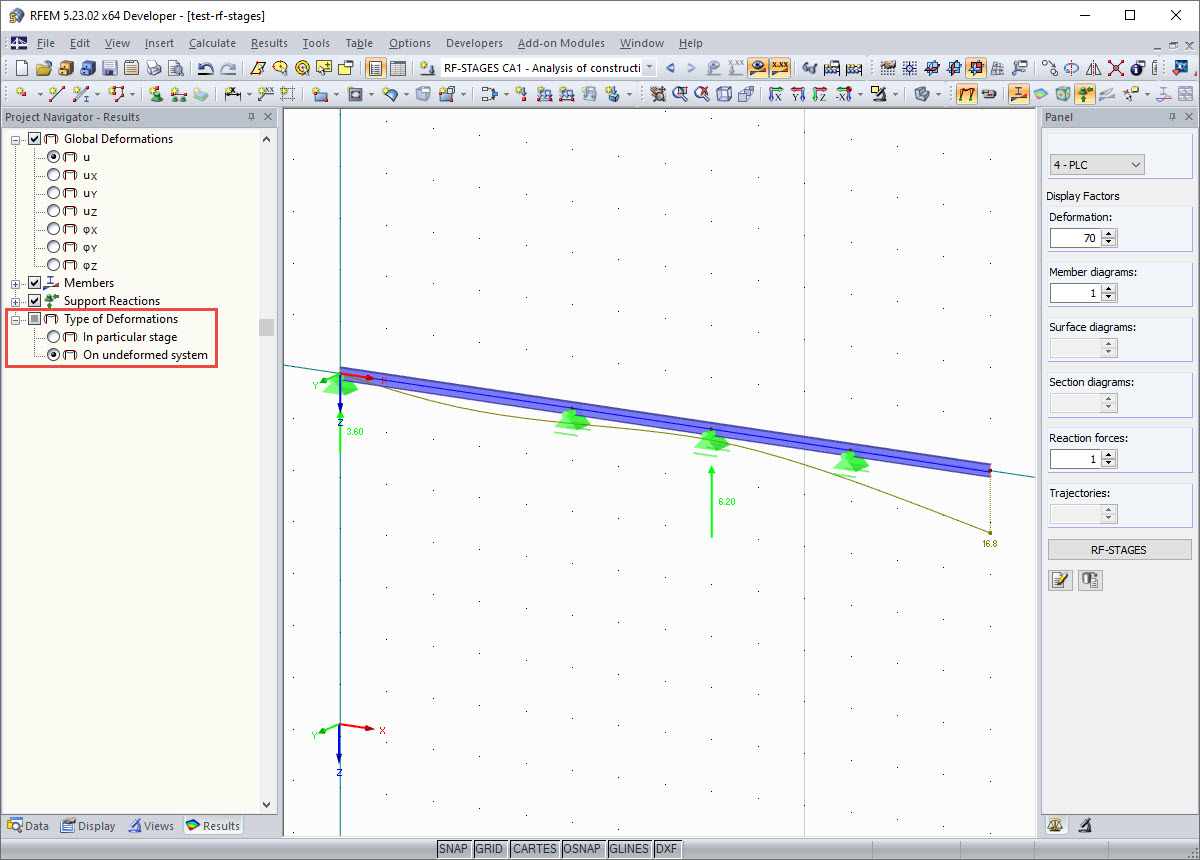Select the u deformation radio button

tap(53, 157)
